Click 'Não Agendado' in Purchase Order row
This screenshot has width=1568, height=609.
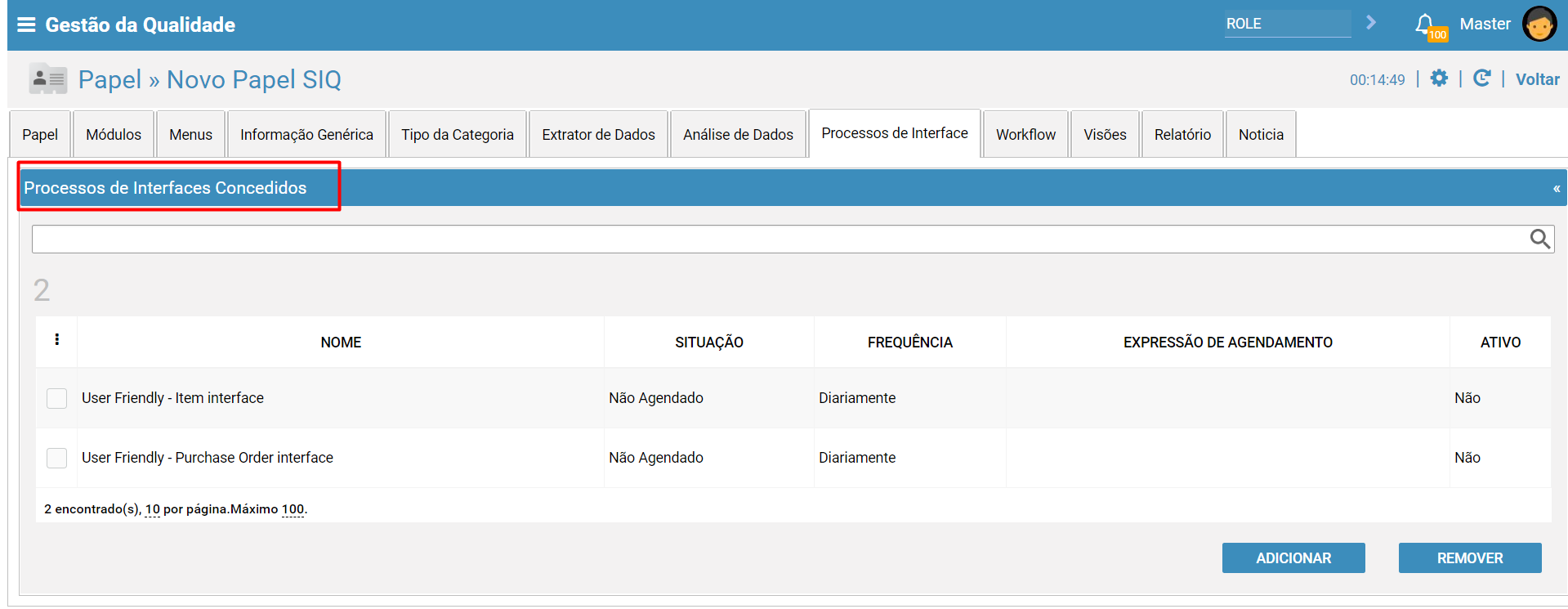[x=656, y=458]
